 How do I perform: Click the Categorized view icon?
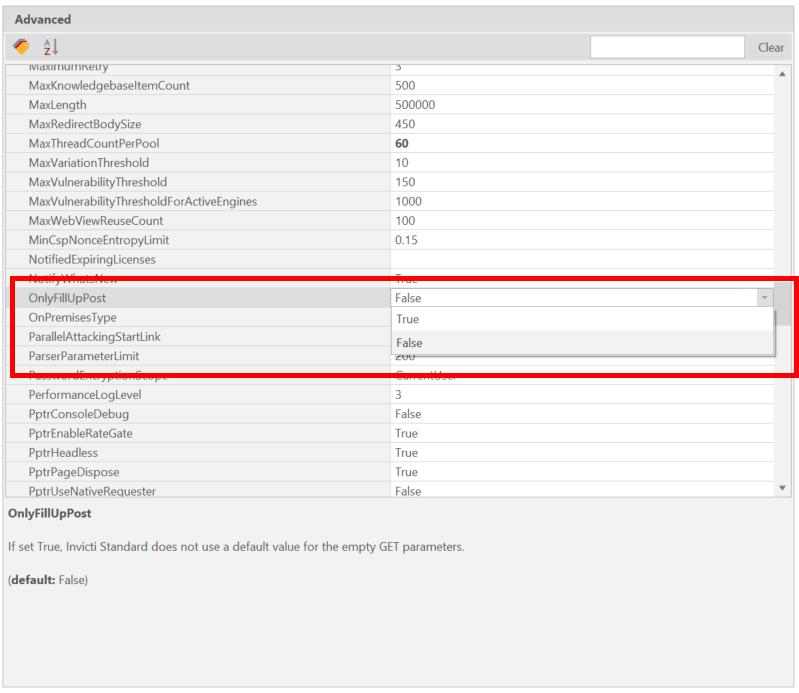click(21, 47)
